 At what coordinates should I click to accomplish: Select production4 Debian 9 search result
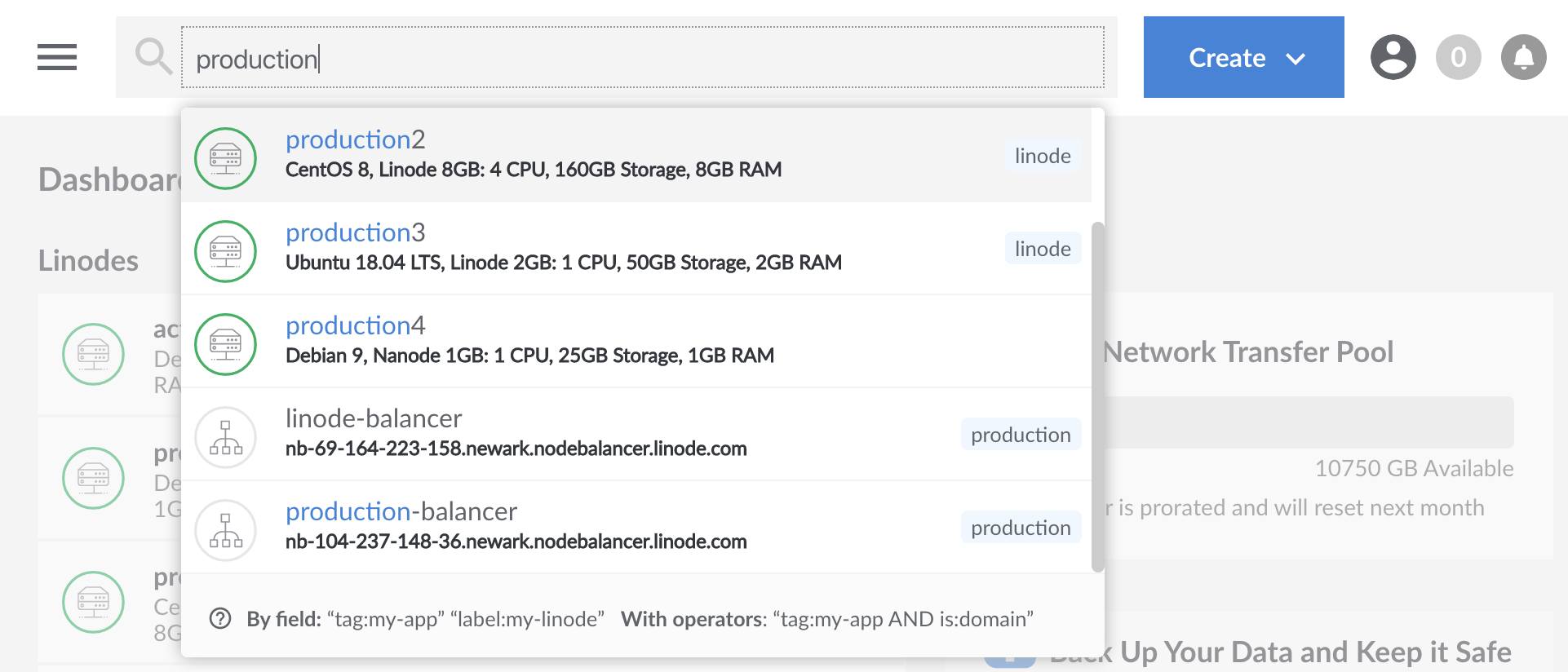coord(529,356)
